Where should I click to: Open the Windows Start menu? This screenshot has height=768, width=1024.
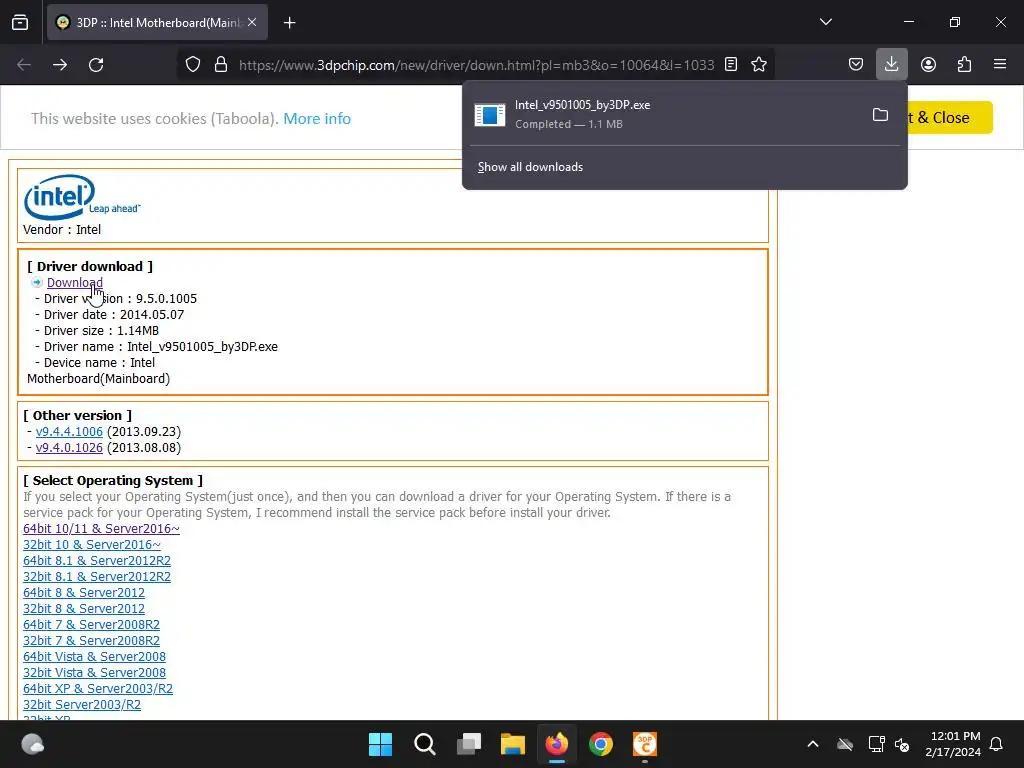point(380,744)
